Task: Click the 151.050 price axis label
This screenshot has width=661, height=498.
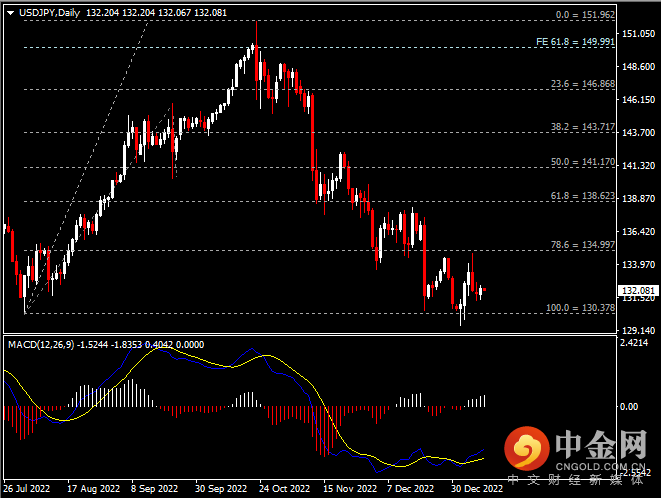Action: pyautogui.click(x=636, y=34)
